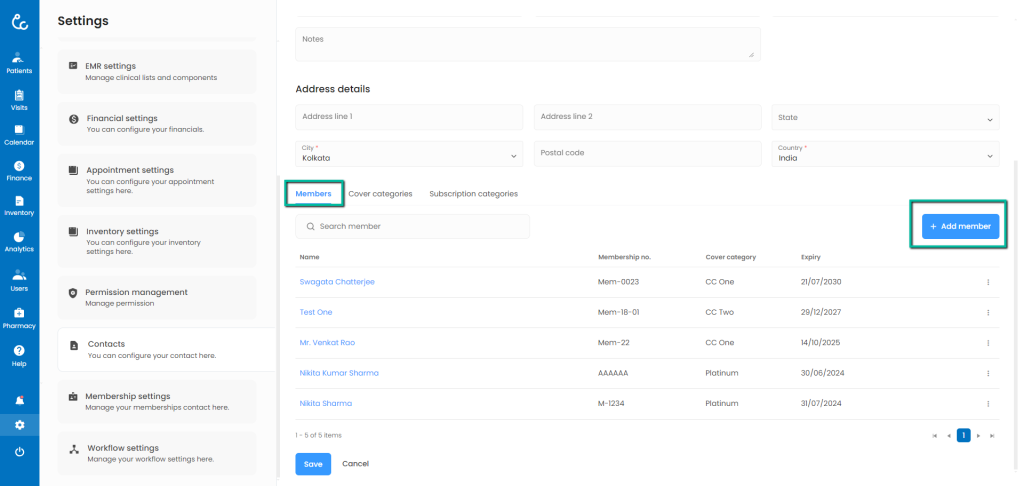
Task: Open the Analytics chart icon
Action: 19,241
